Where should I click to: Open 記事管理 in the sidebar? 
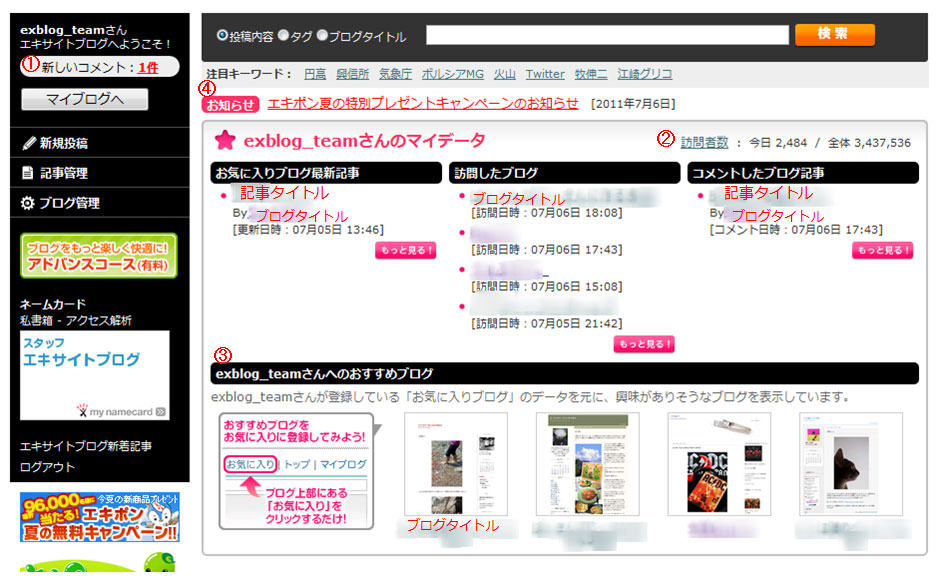pos(64,173)
